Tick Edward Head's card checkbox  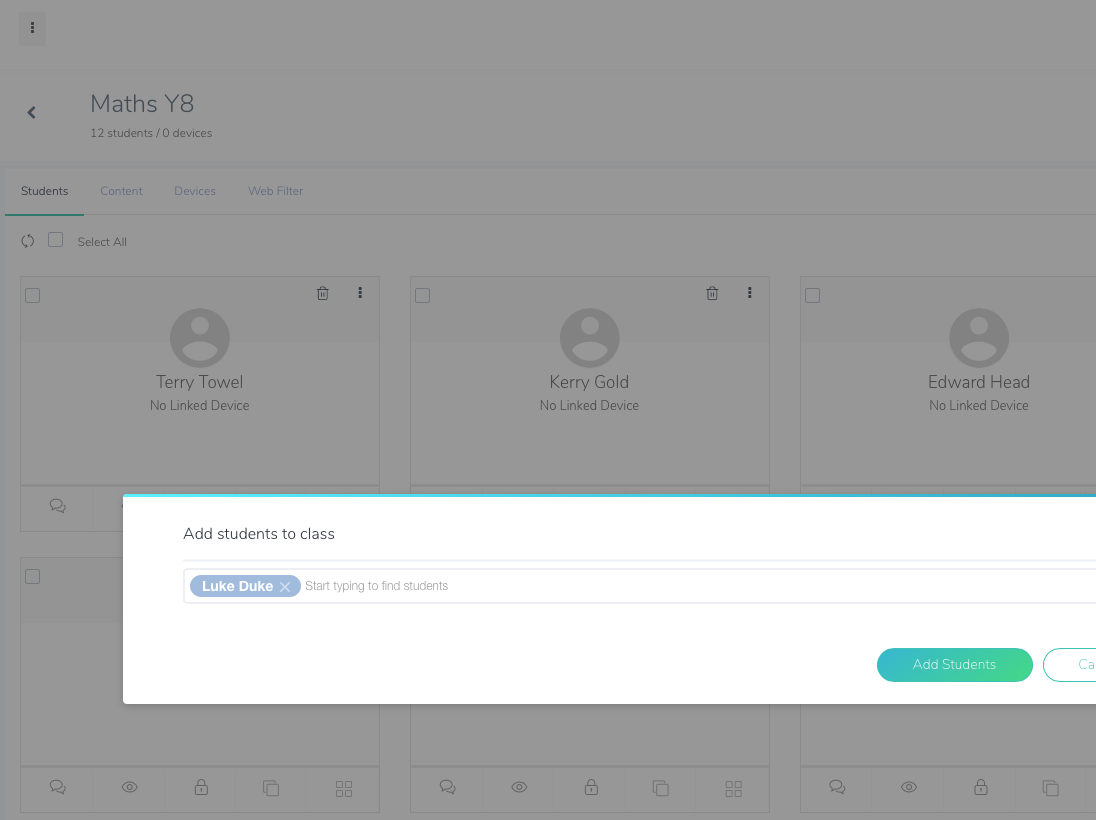click(x=812, y=295)
